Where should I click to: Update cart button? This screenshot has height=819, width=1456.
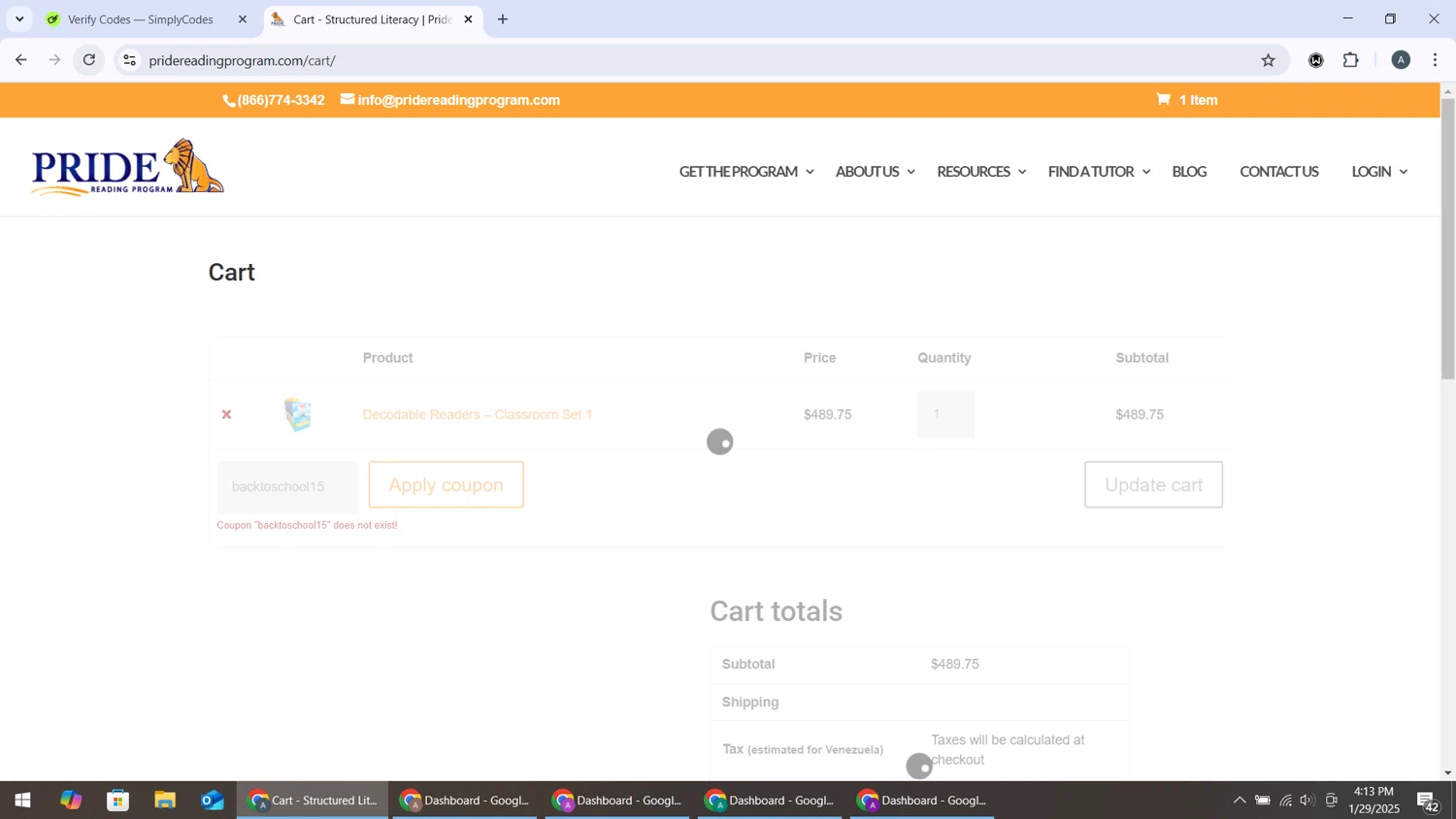click(x=1153, y=485)
